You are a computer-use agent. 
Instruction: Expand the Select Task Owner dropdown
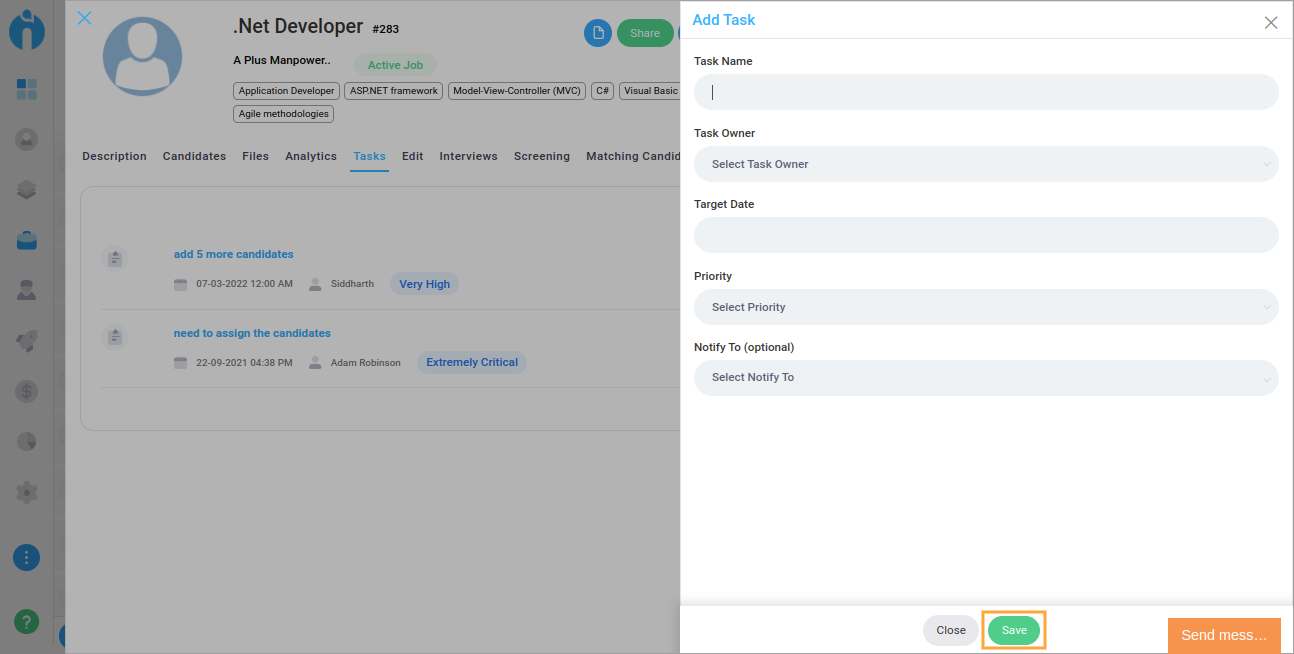985,164
